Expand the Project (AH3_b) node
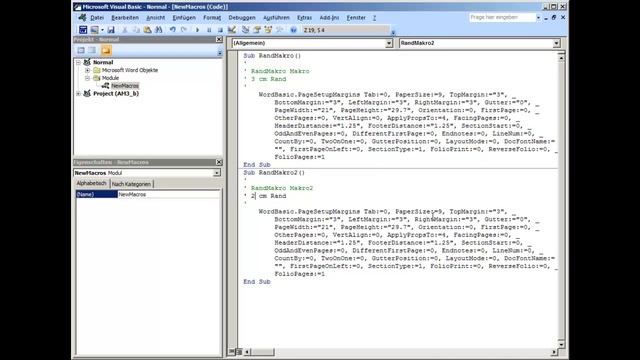Screen dimensions: 640x360 pos(78,93)
